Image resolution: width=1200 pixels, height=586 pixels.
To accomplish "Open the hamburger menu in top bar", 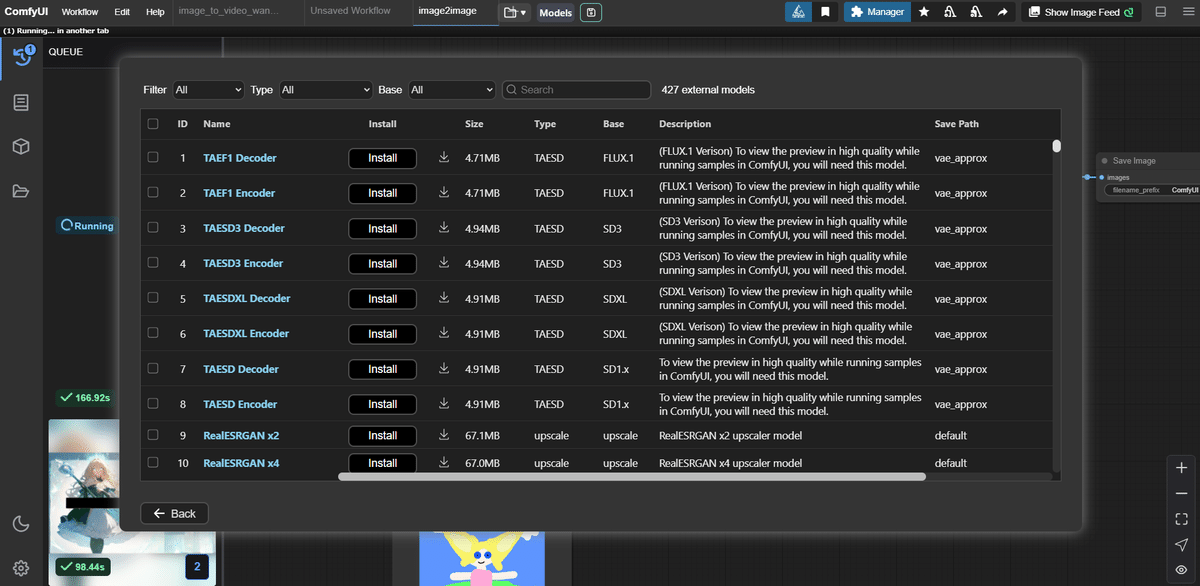I will tap(1186, 12).
